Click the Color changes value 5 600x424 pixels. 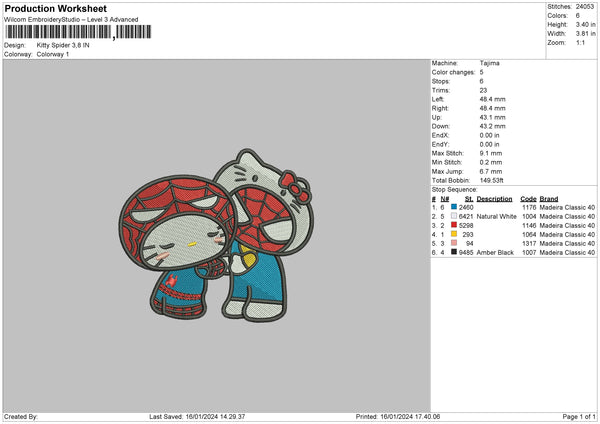[481, 72]
